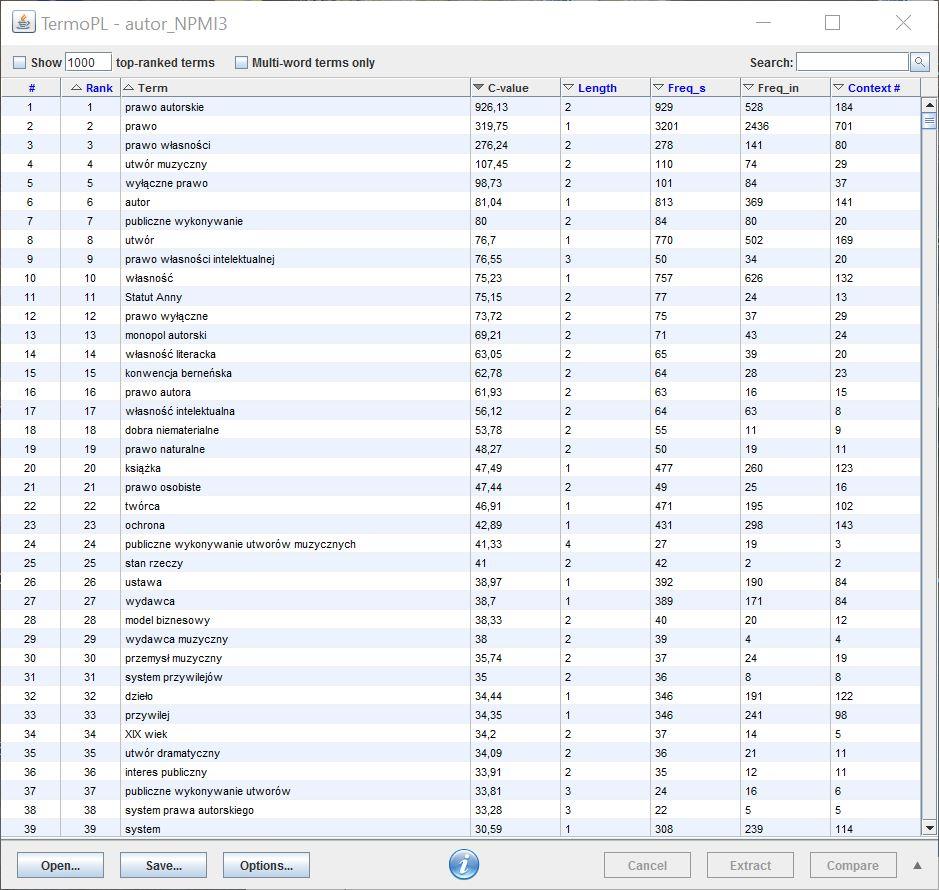Sort by the C-value column header
The image size is (939, 890).
(x=516, y=88)
